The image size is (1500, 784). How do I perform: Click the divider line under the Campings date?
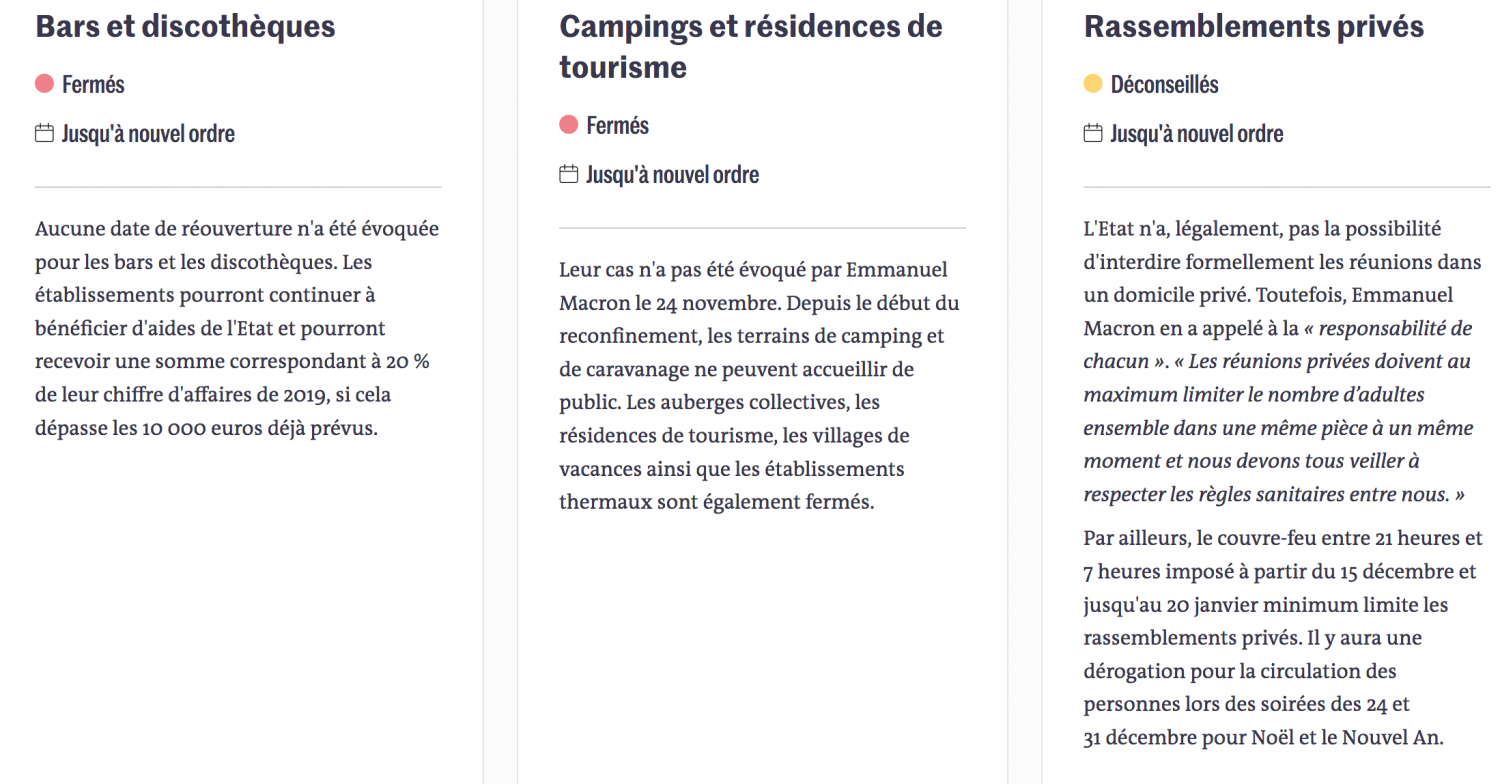click(x=762, y=228)
